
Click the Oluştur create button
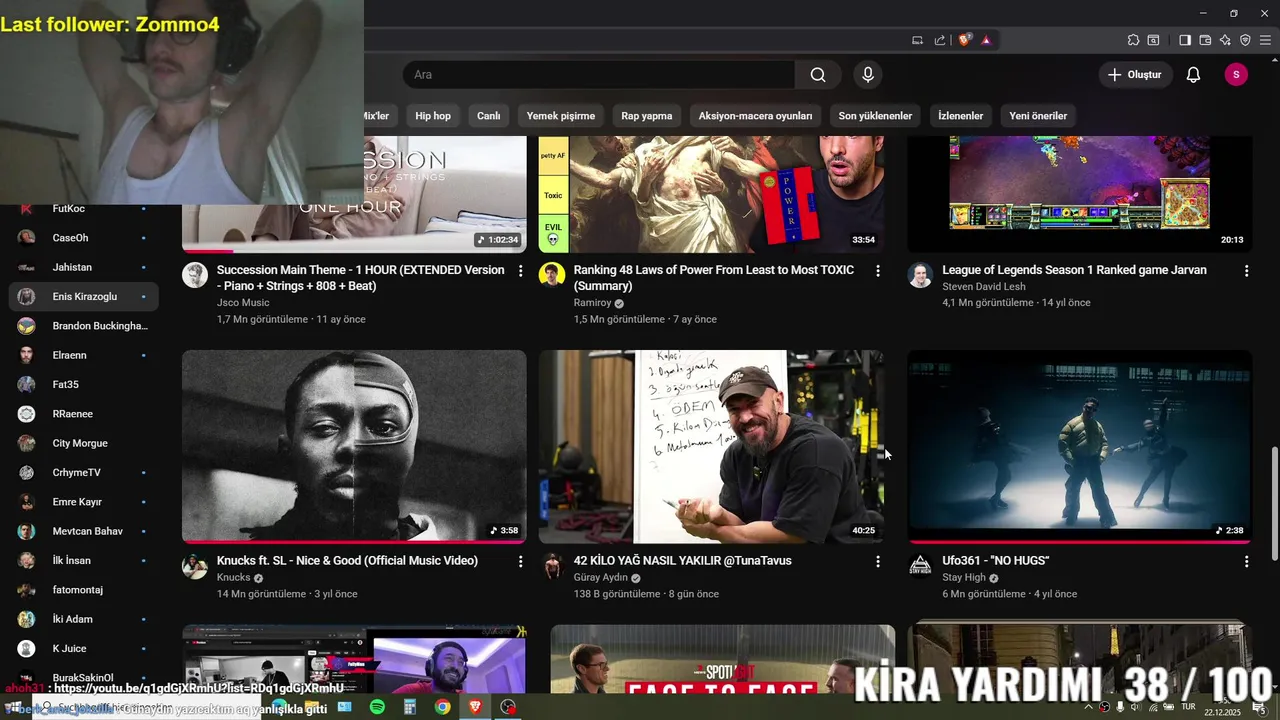click(x=1135, y=75)
